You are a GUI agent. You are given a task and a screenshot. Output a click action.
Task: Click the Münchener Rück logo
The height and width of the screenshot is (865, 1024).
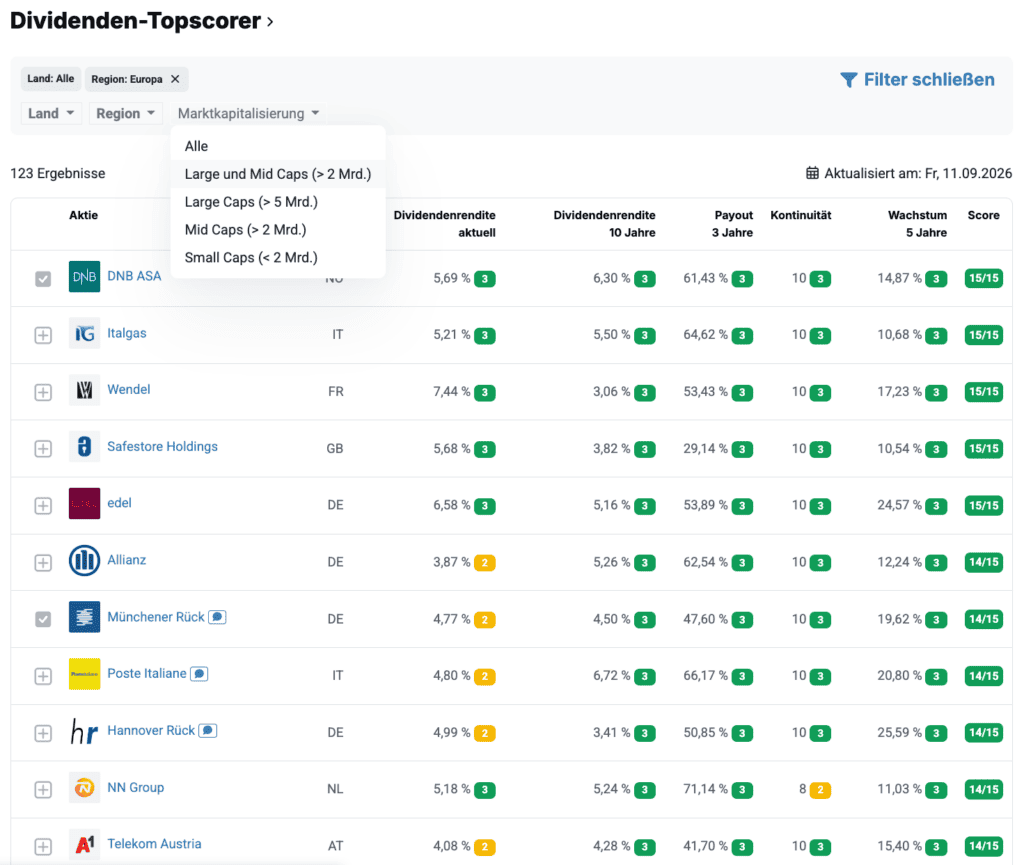tap(84, 618)
